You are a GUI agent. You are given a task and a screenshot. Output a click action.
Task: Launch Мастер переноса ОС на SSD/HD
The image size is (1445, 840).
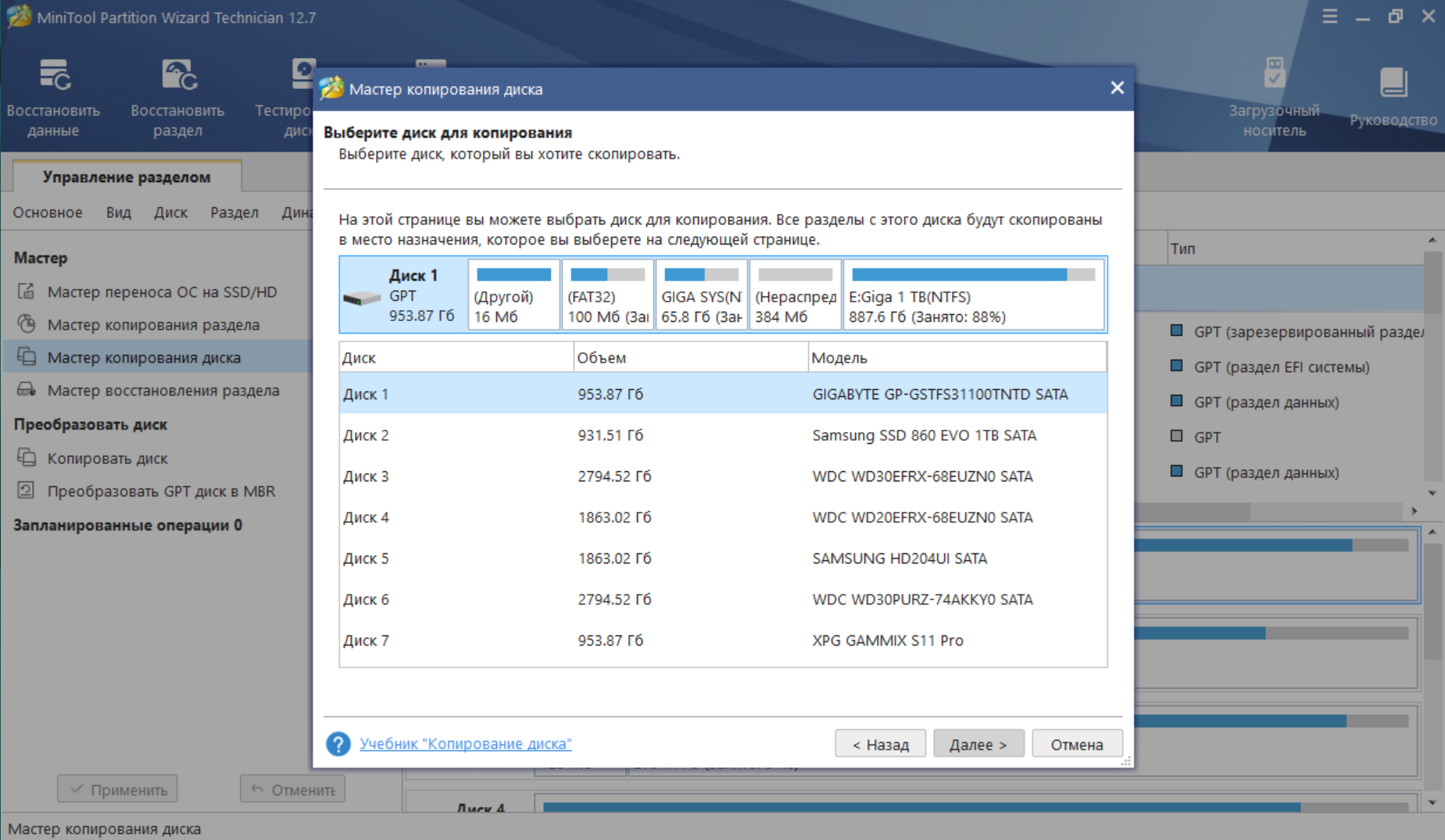(162, 291)
